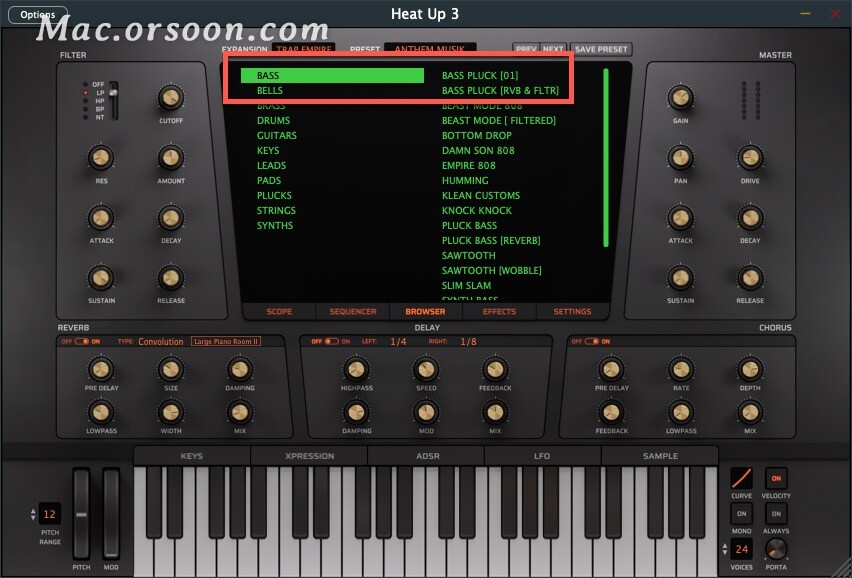Image resolution: width=852 pixels, height=578 pixels.
Task: Click the filter type selector slider
Action: (x=114, y=100)
